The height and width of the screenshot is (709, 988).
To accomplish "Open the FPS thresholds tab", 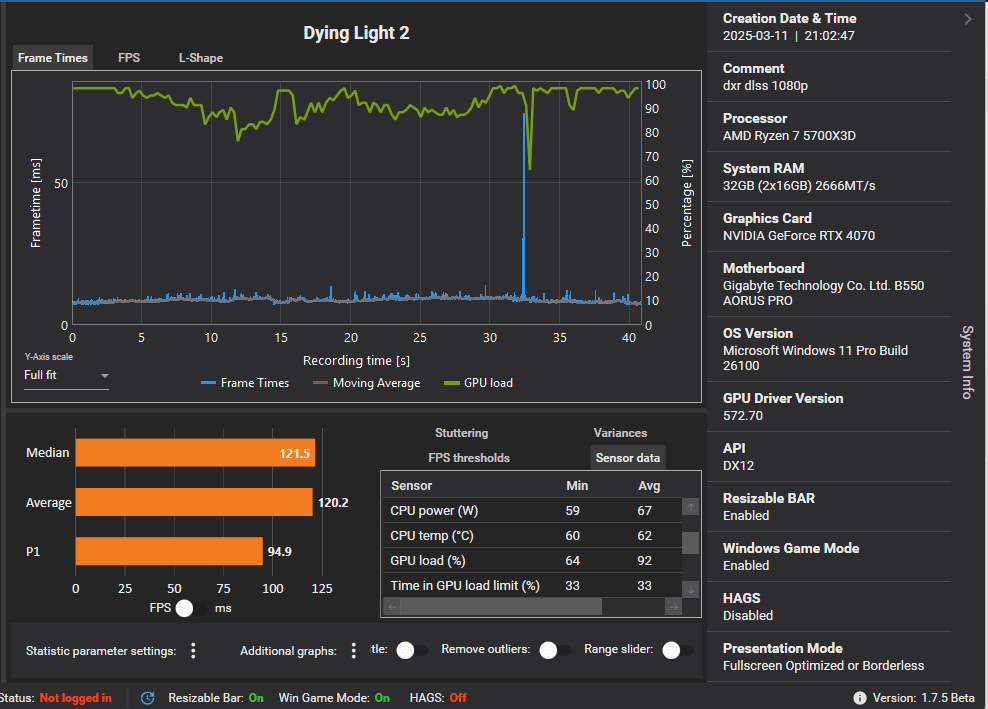I will coord(469,458).
